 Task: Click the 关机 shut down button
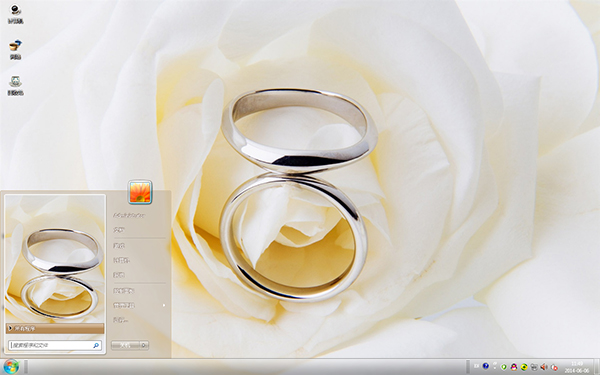126,345
